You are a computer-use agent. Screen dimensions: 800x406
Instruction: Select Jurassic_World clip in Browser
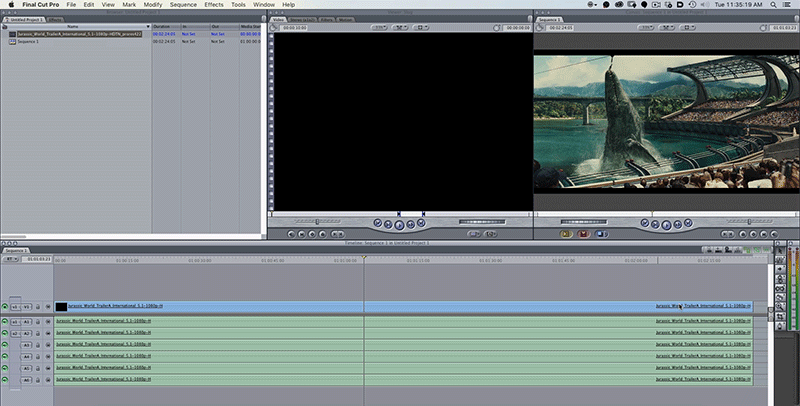(x=79, y=34)
